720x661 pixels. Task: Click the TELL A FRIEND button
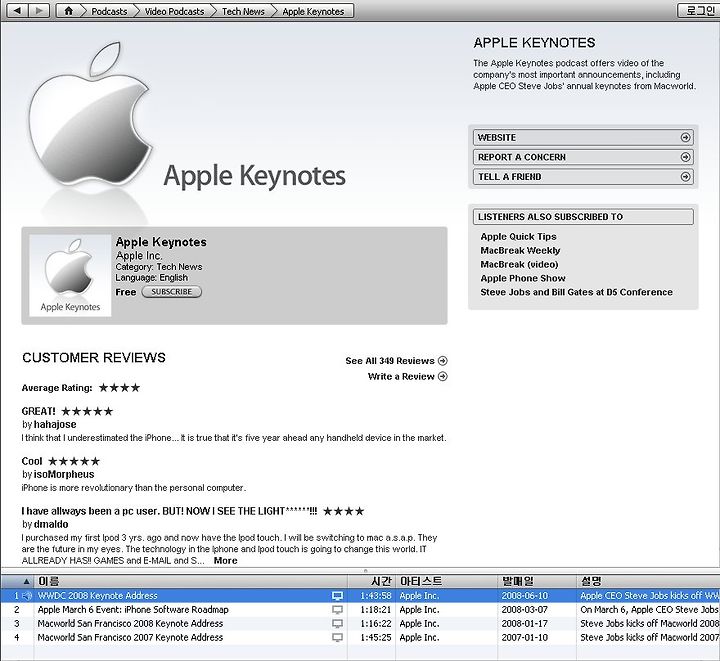click(x=583, y=177)
